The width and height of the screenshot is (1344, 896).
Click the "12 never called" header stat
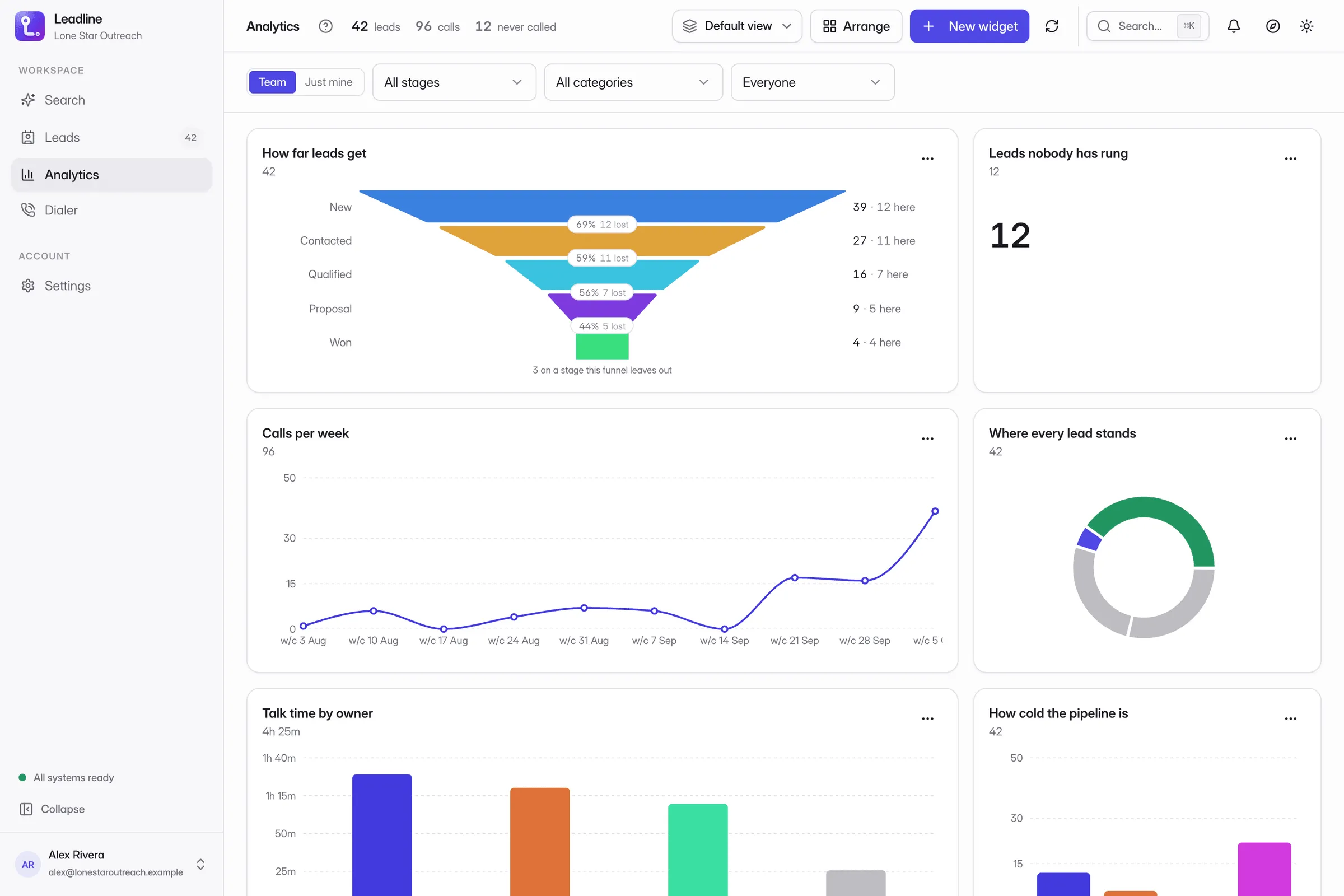point(515,26)
